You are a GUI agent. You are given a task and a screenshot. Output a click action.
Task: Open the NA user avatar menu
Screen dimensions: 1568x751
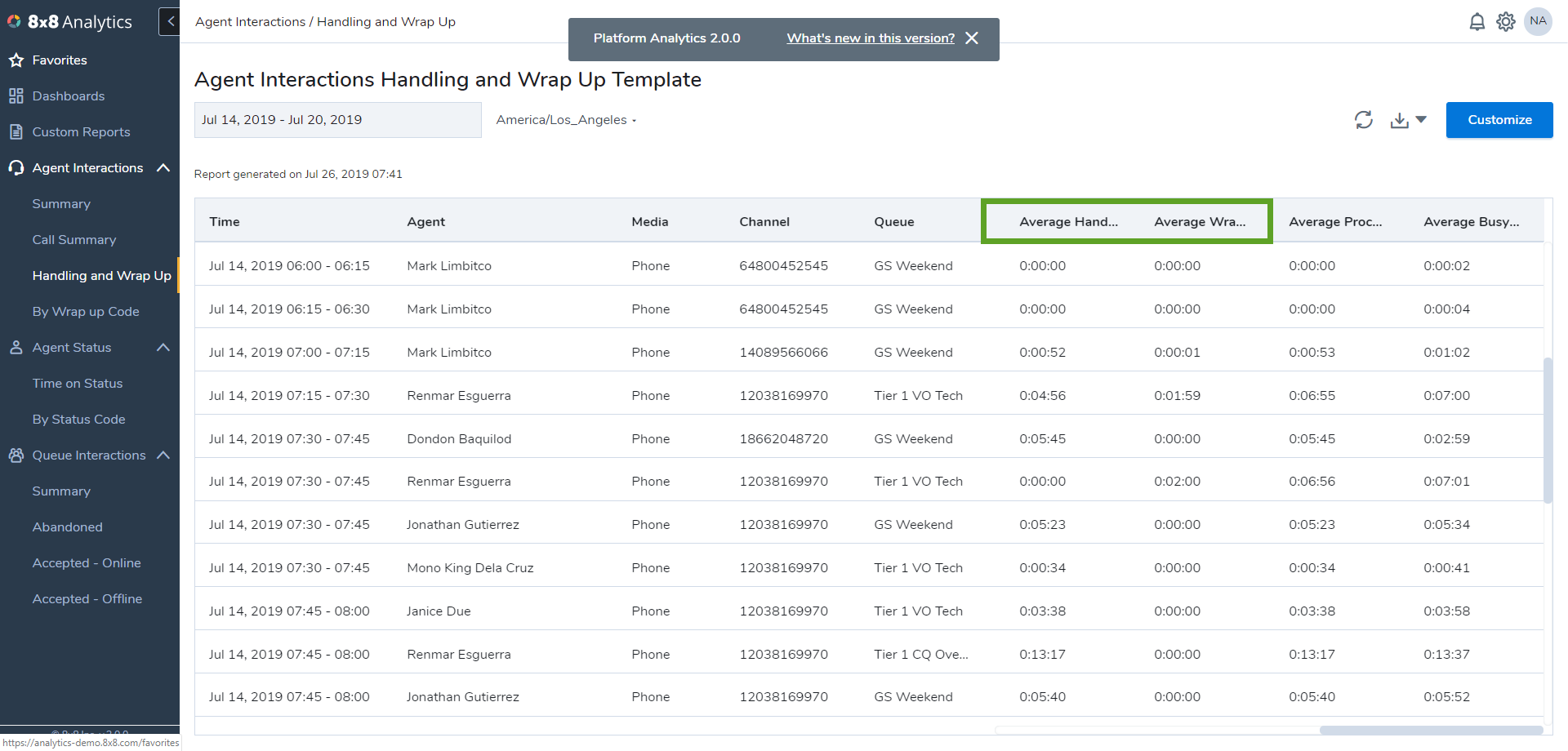click(x=1538, y=21)
